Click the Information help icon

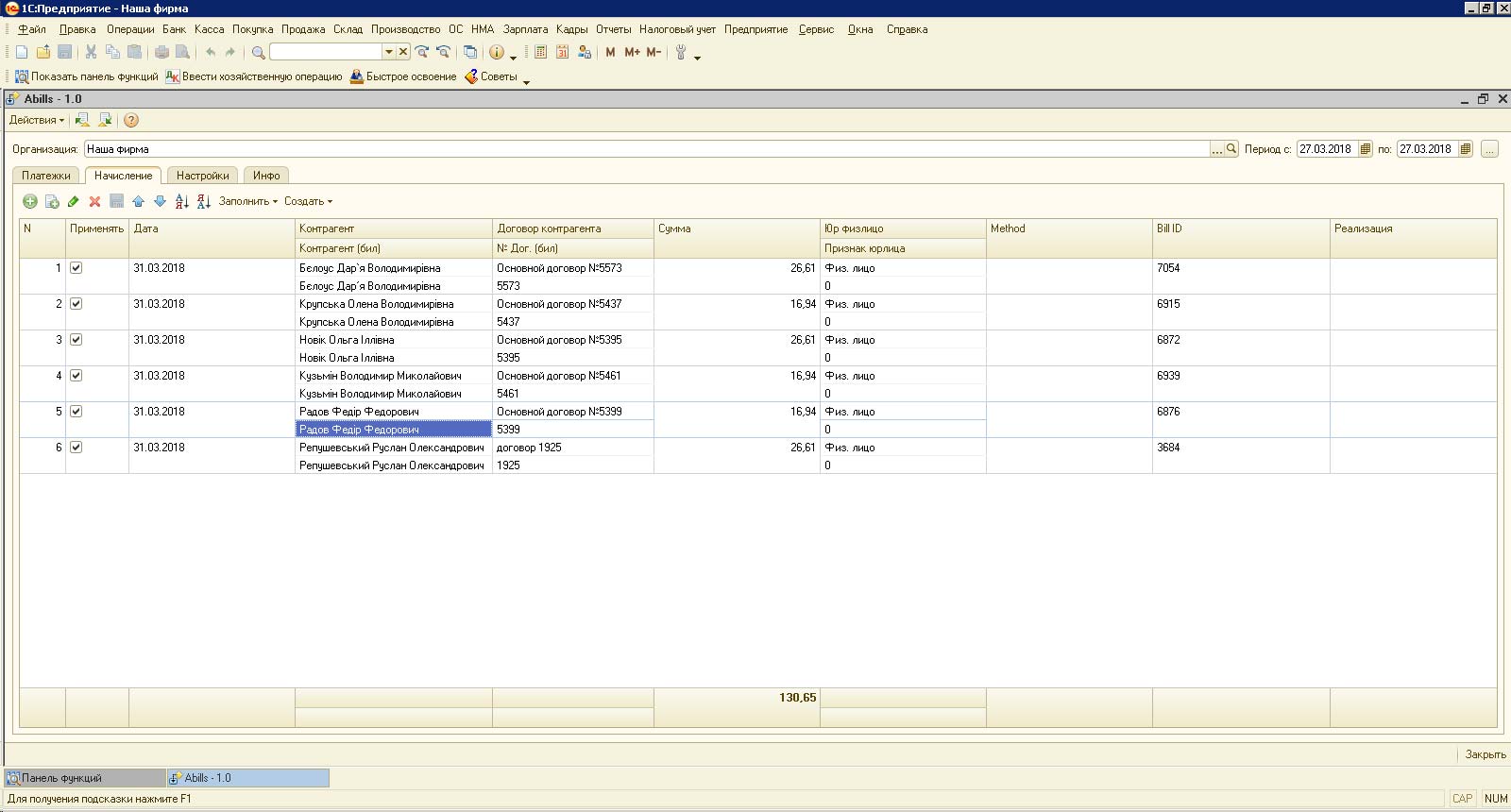[x=497, y=52]
